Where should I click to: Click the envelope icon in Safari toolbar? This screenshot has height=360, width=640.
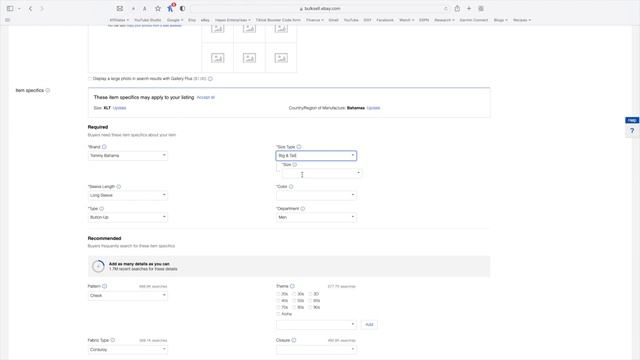pos(120,8)
